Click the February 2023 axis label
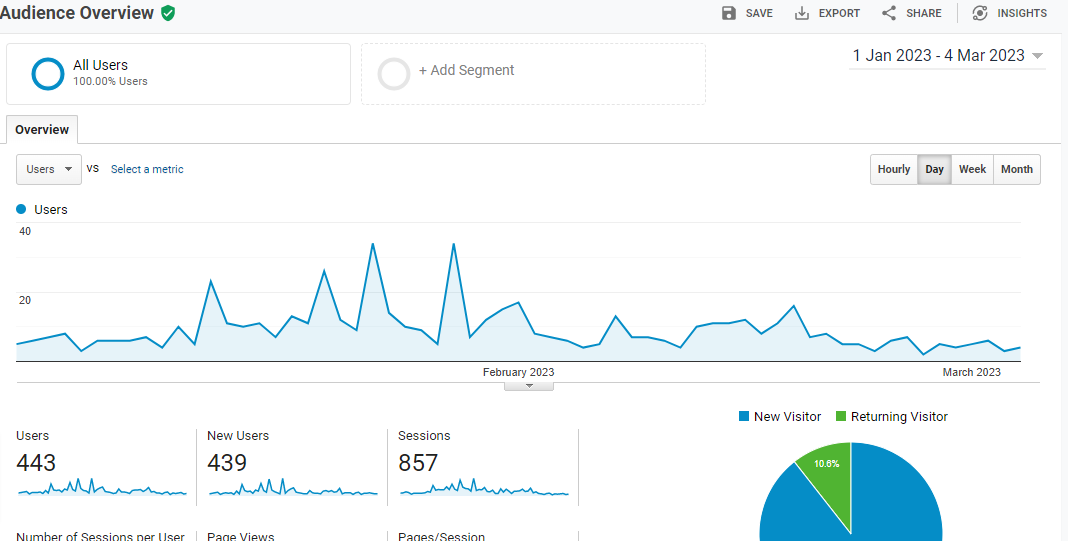1068x541 pixels. pos(518,372)
